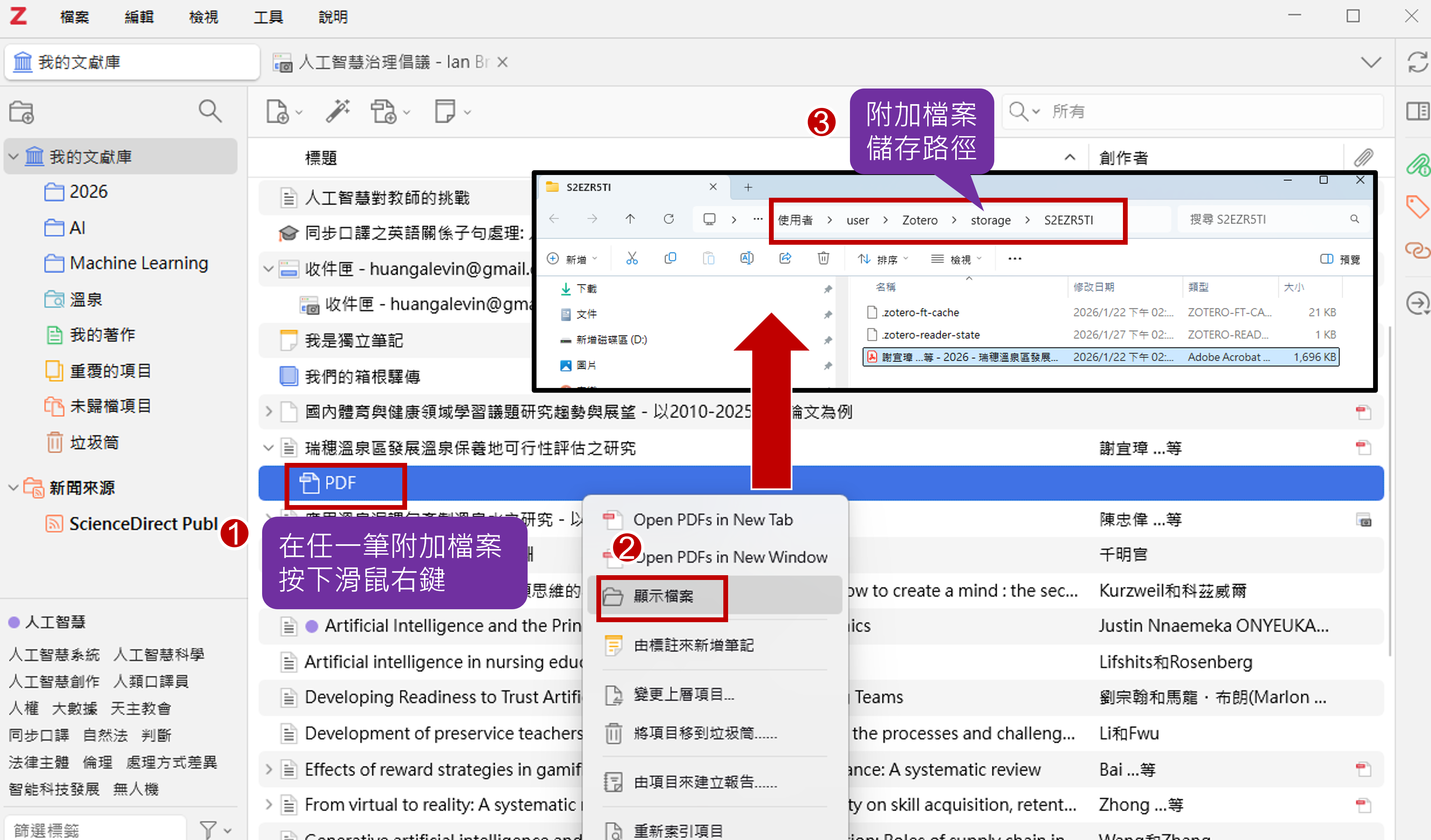Click the New Item toolbar icon
Image resolution: width=1431 pixels, height=840 pixels.
point(278,111)
